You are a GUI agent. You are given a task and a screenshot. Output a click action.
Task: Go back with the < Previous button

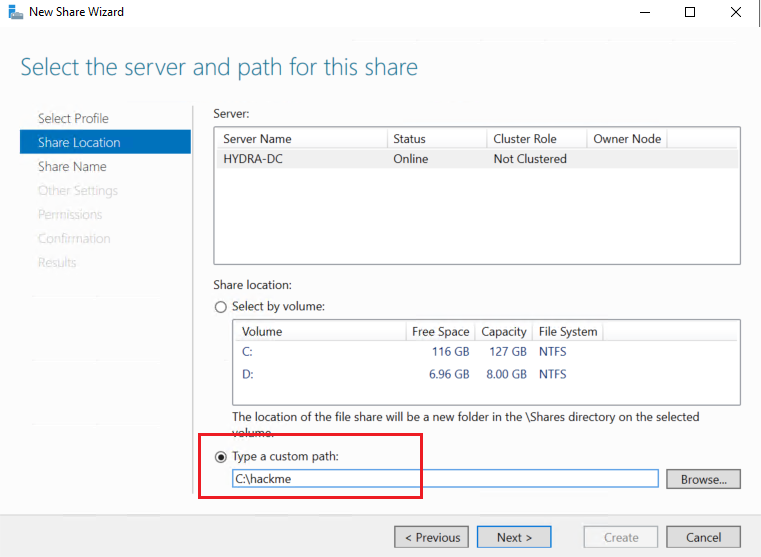pyautogui.click(x=431, y=537)
